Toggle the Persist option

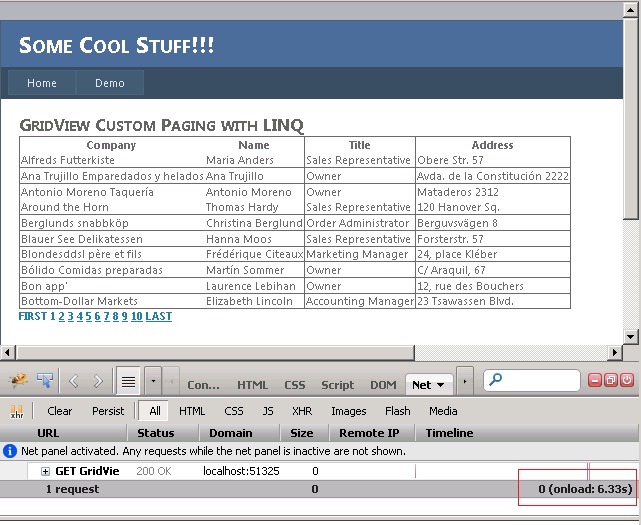coord(108,411)
